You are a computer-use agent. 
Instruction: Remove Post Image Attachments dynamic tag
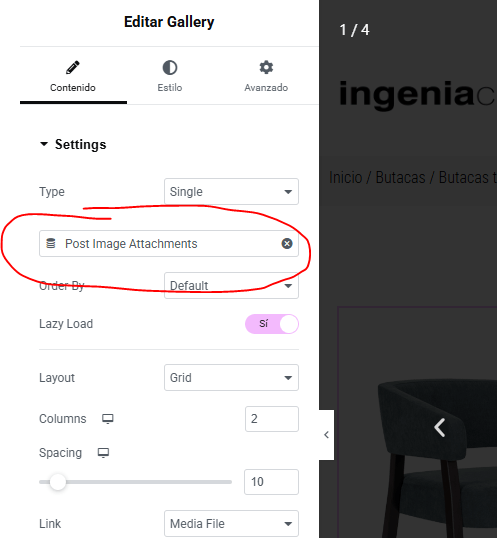(287, 243)
